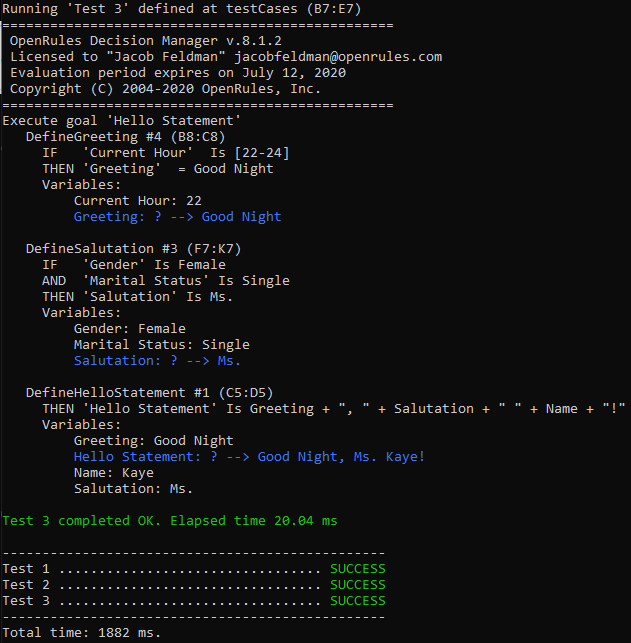Click the blue Hello Statement result line
This screenshot has height=643, width=631.
pyautogui.click(x=249, y=457)
